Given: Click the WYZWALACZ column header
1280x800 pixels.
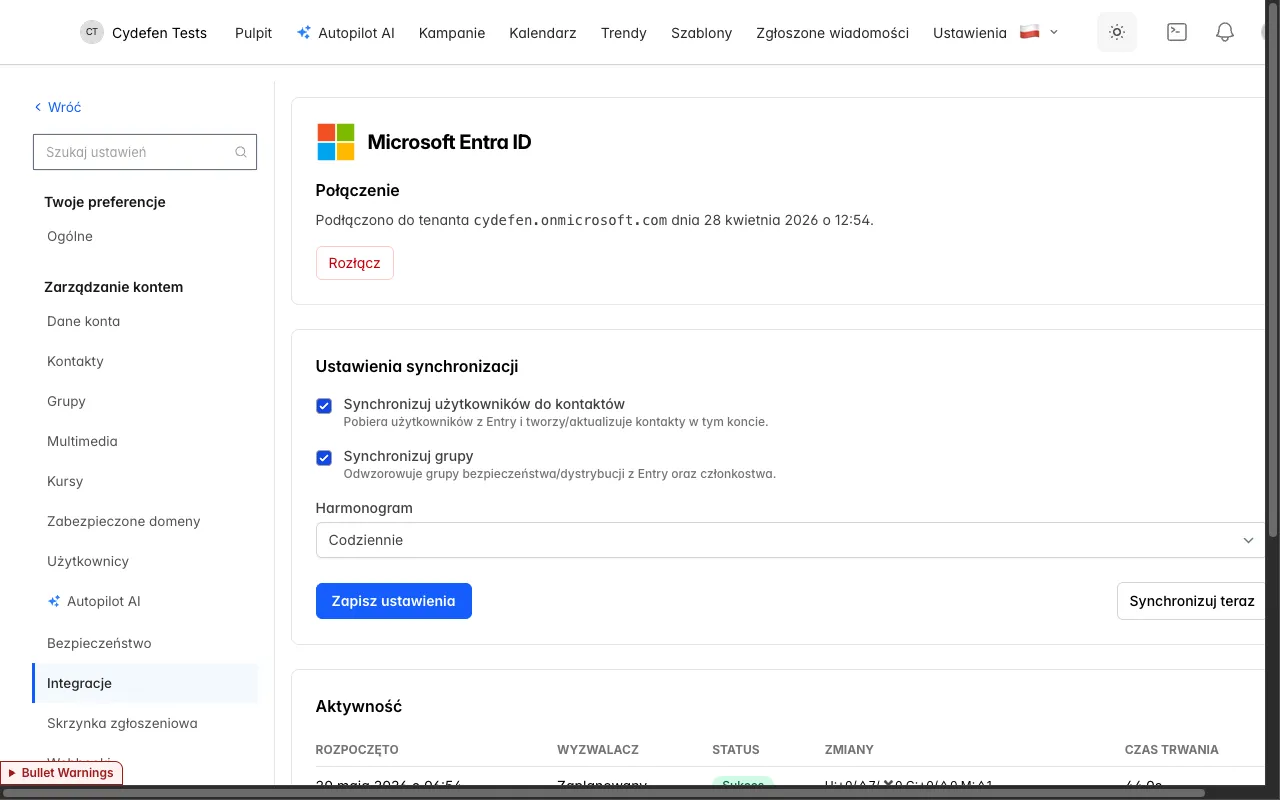Looking at the screenshot, I should tap(598, 749).
